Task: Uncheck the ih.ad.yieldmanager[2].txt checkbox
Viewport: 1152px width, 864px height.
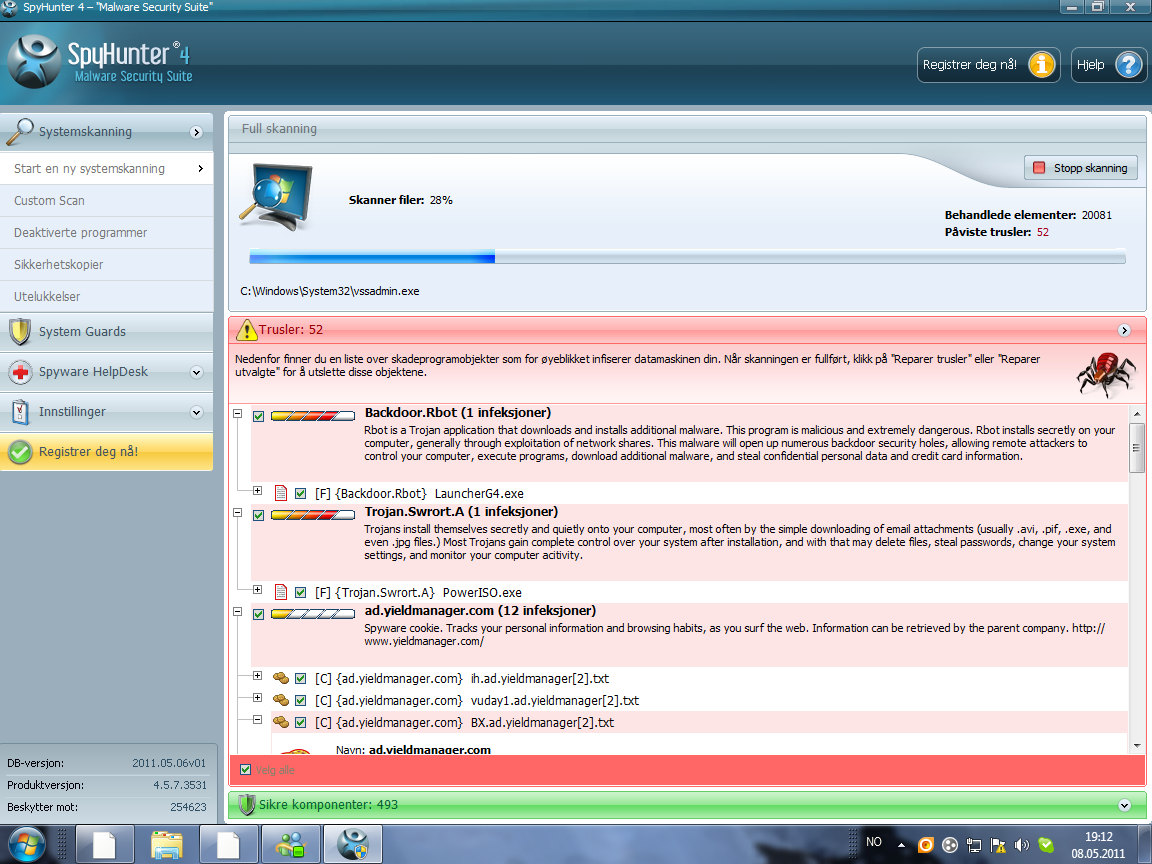Action: [300, 678]
